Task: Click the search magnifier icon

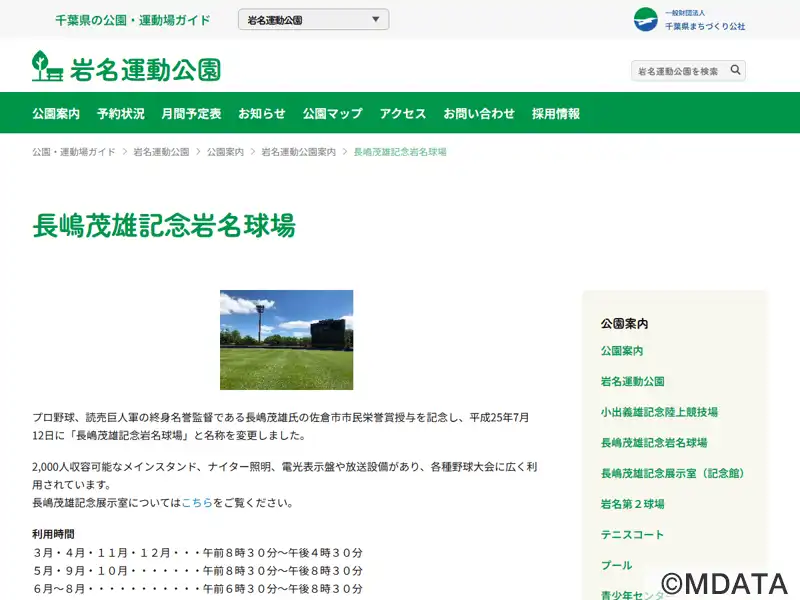Action: tap(735, 71)
